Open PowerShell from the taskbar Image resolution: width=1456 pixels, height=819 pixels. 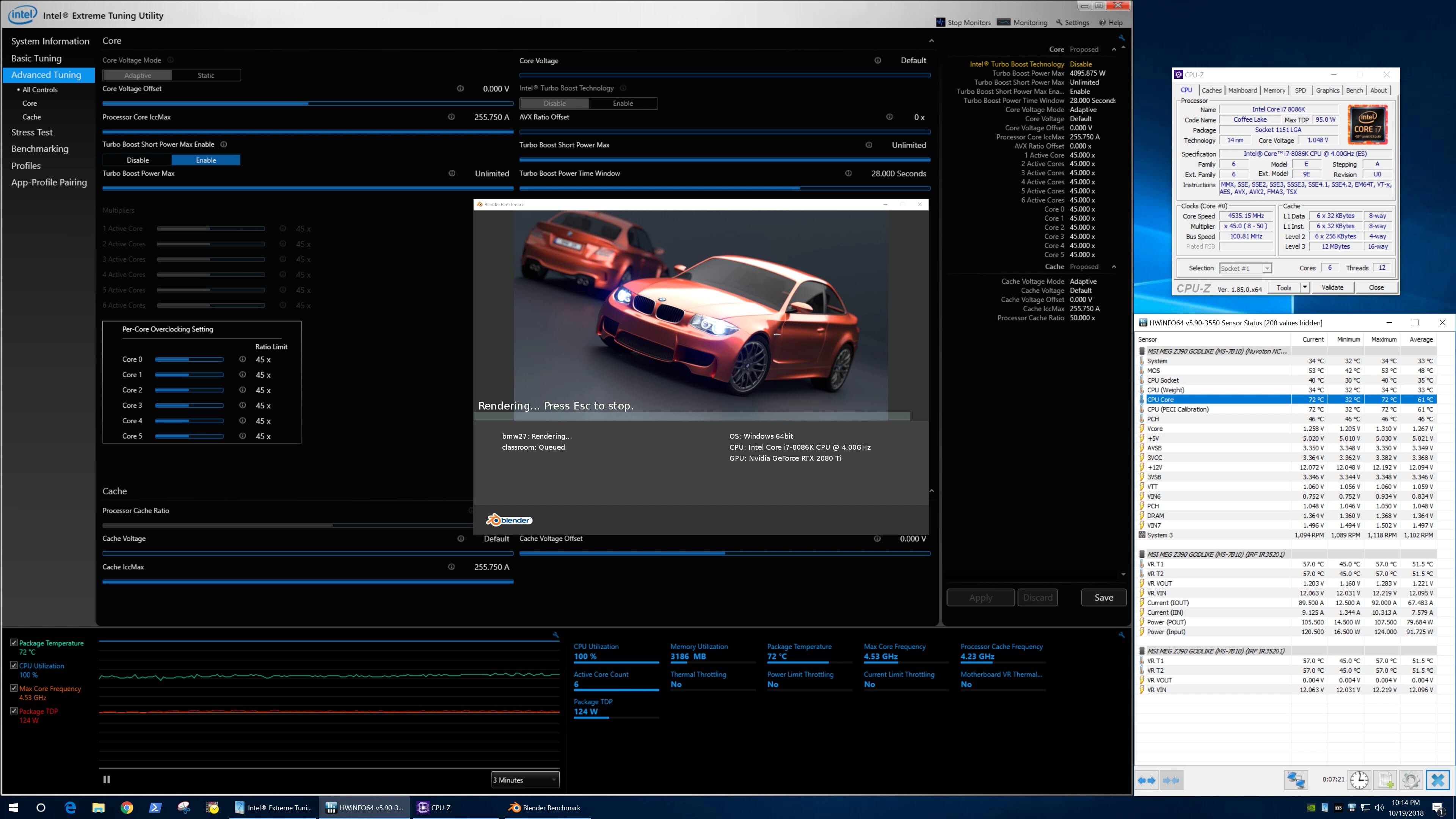click(x=155, y=808)
